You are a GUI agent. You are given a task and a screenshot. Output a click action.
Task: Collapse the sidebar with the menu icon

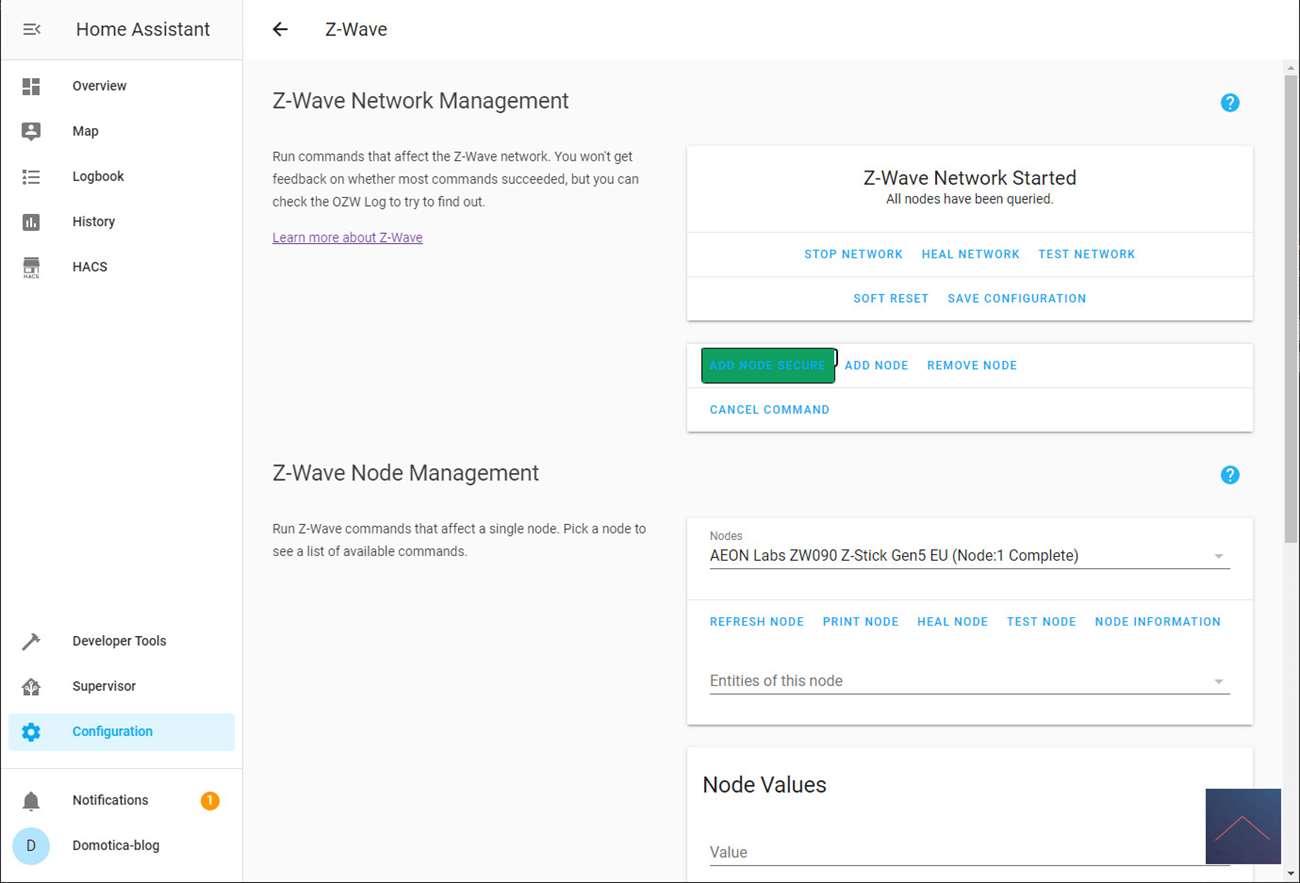coord(31,29)
